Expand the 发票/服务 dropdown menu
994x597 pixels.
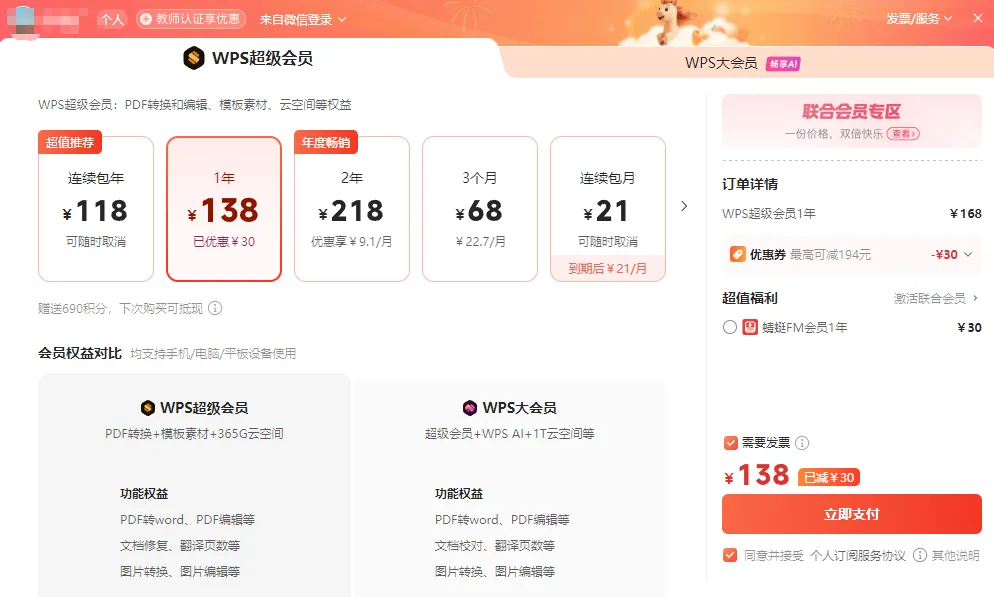(x=919, y=19)
